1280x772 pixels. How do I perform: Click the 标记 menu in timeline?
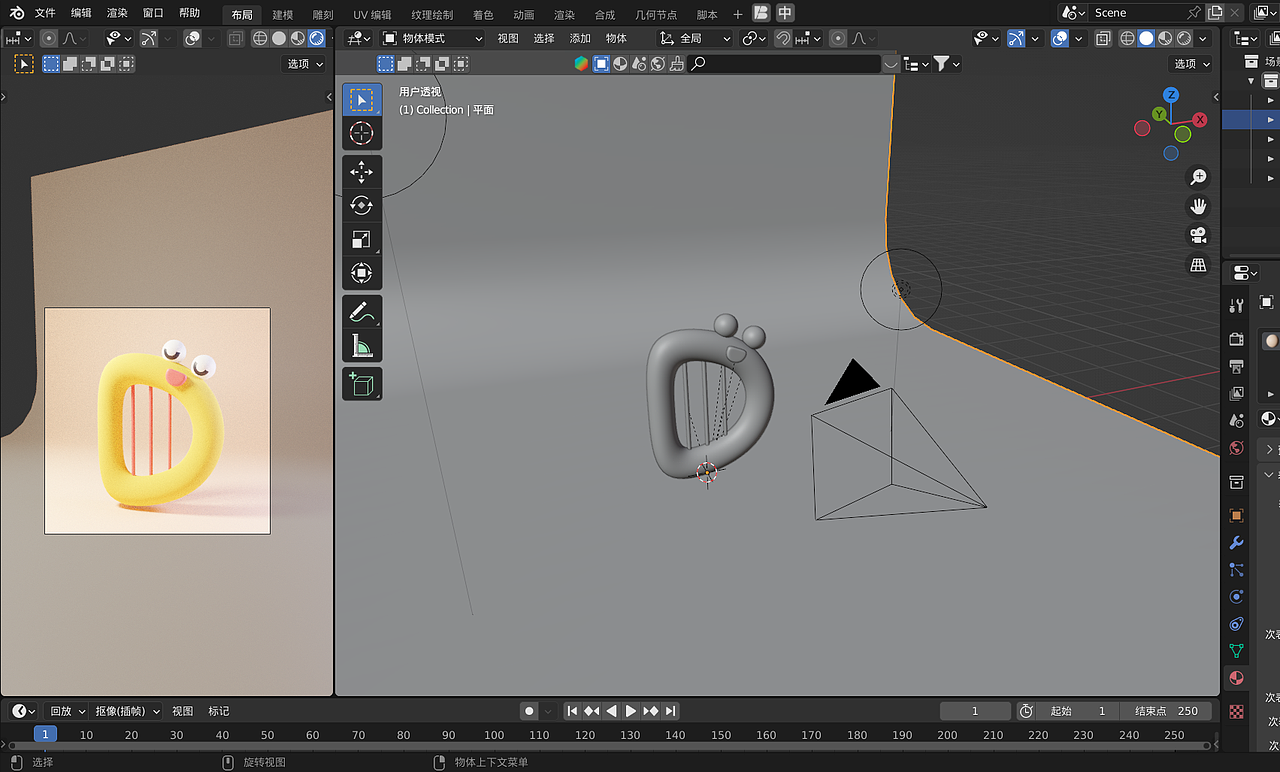click(x=219, y=711)
